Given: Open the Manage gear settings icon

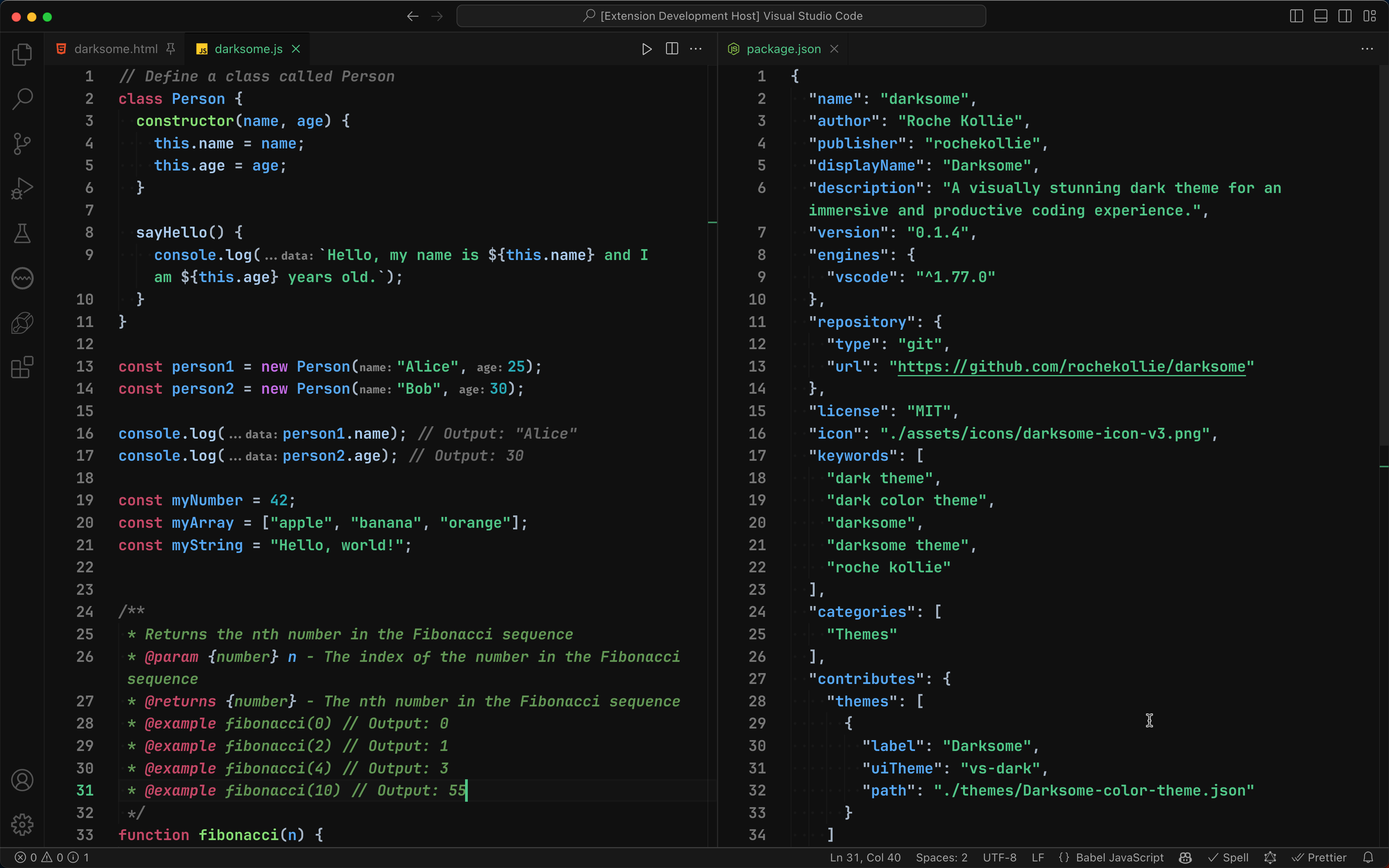Looking at the screenshot, I should coord(22,824).
